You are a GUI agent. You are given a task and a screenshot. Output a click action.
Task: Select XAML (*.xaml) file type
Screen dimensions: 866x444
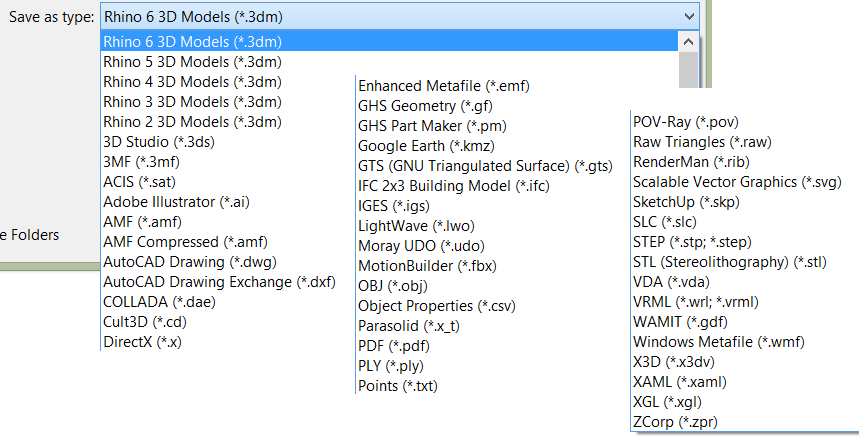679,382
